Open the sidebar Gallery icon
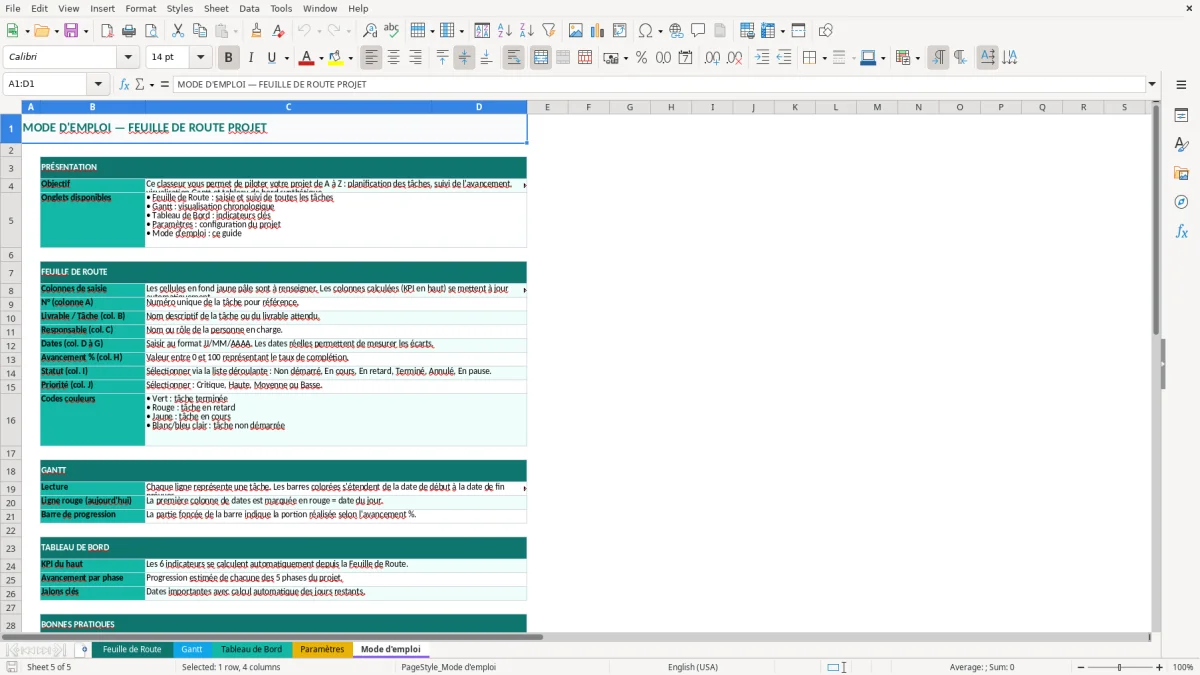The width and height of the screenshot is (1200, 675). 1181,173
